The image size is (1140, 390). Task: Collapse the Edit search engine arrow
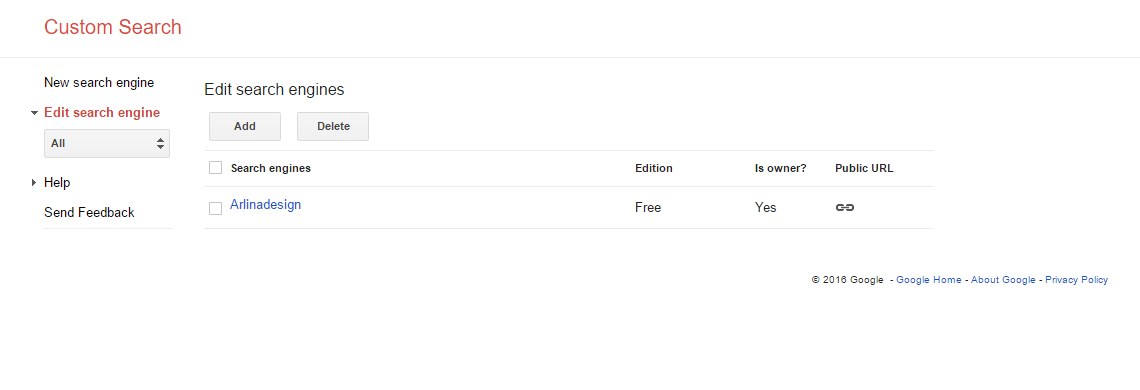coord(34,114)
